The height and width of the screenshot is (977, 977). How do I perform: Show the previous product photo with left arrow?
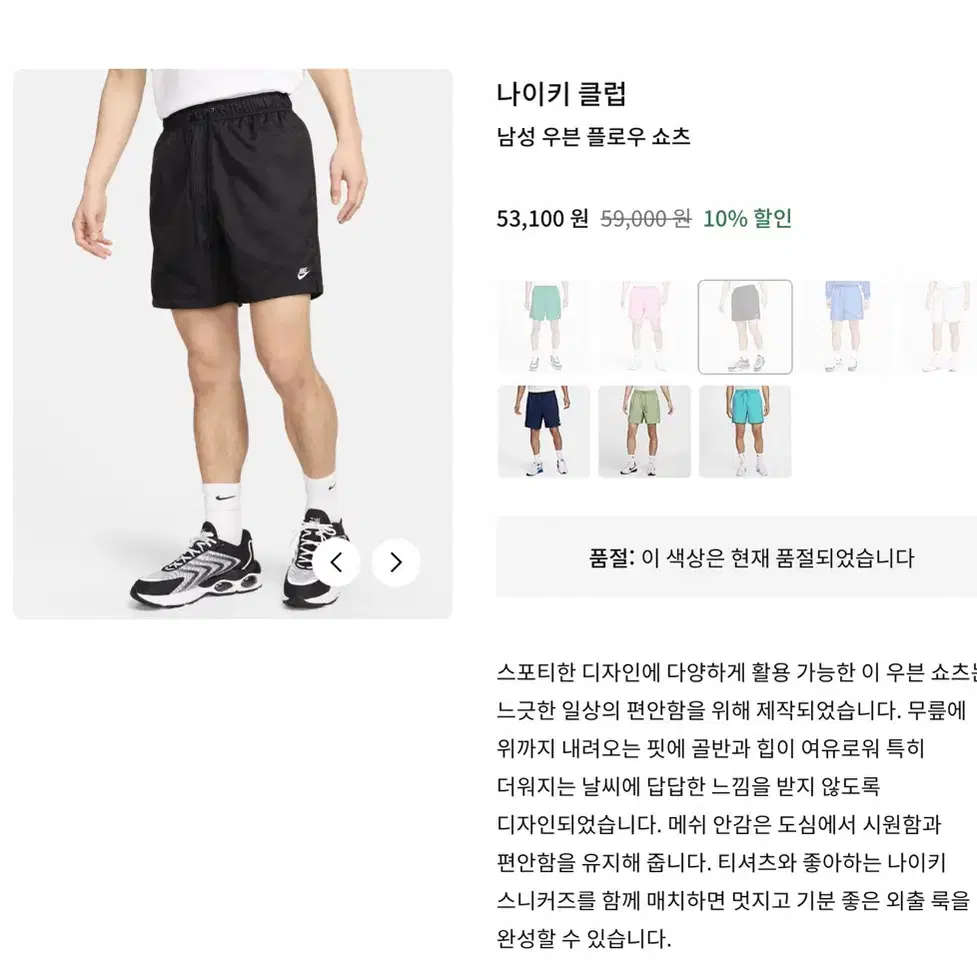point(336,563)
